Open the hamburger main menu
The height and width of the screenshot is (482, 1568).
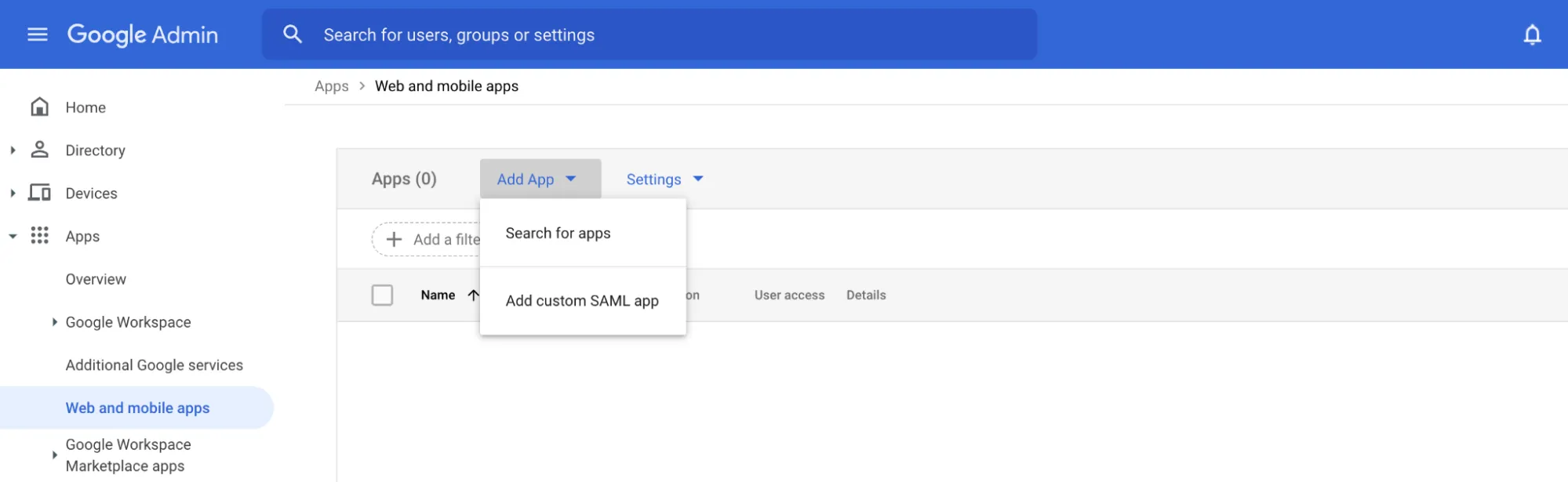coord(38,34)
